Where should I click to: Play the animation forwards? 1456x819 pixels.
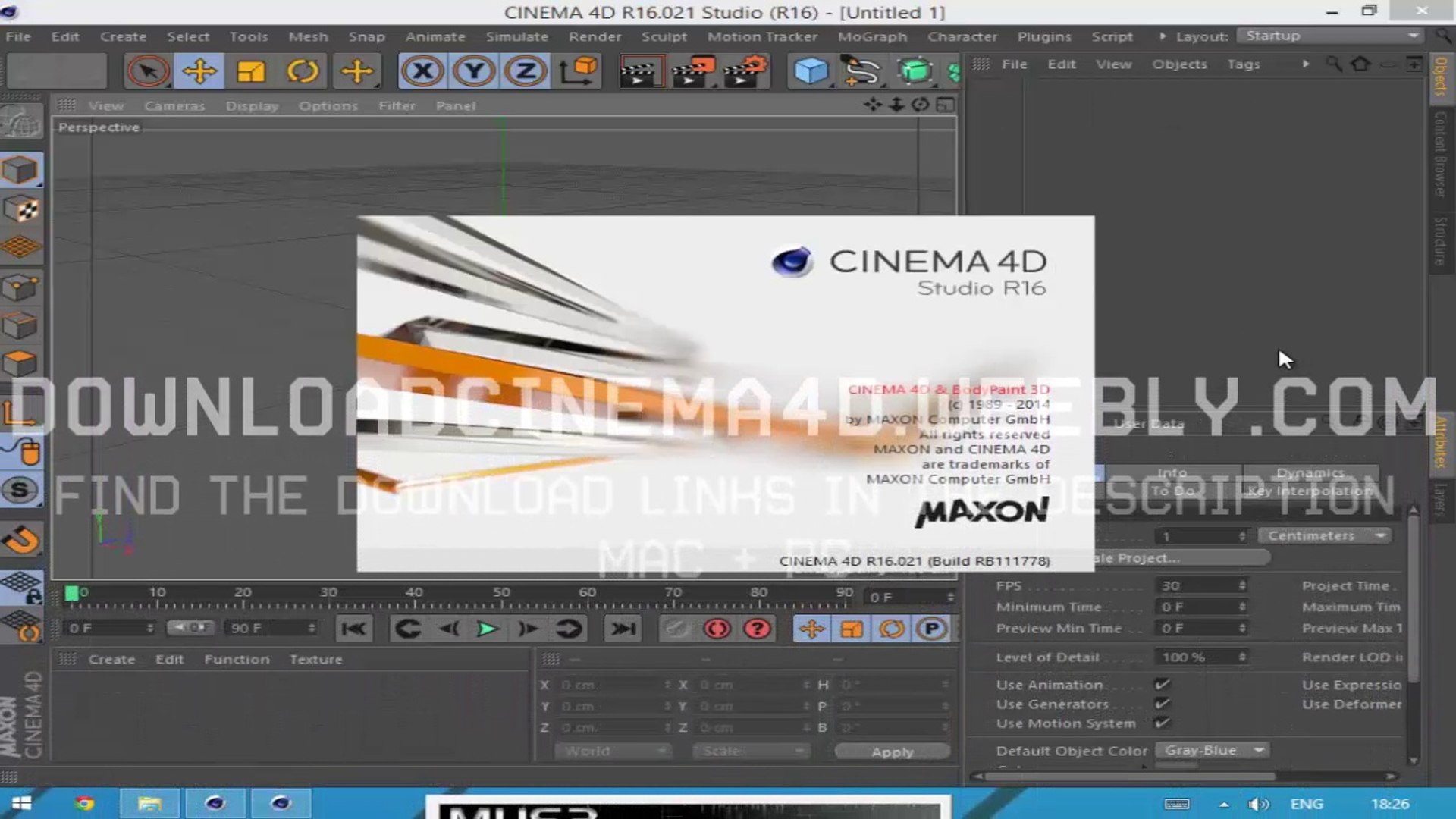click(x=488, y=629)
